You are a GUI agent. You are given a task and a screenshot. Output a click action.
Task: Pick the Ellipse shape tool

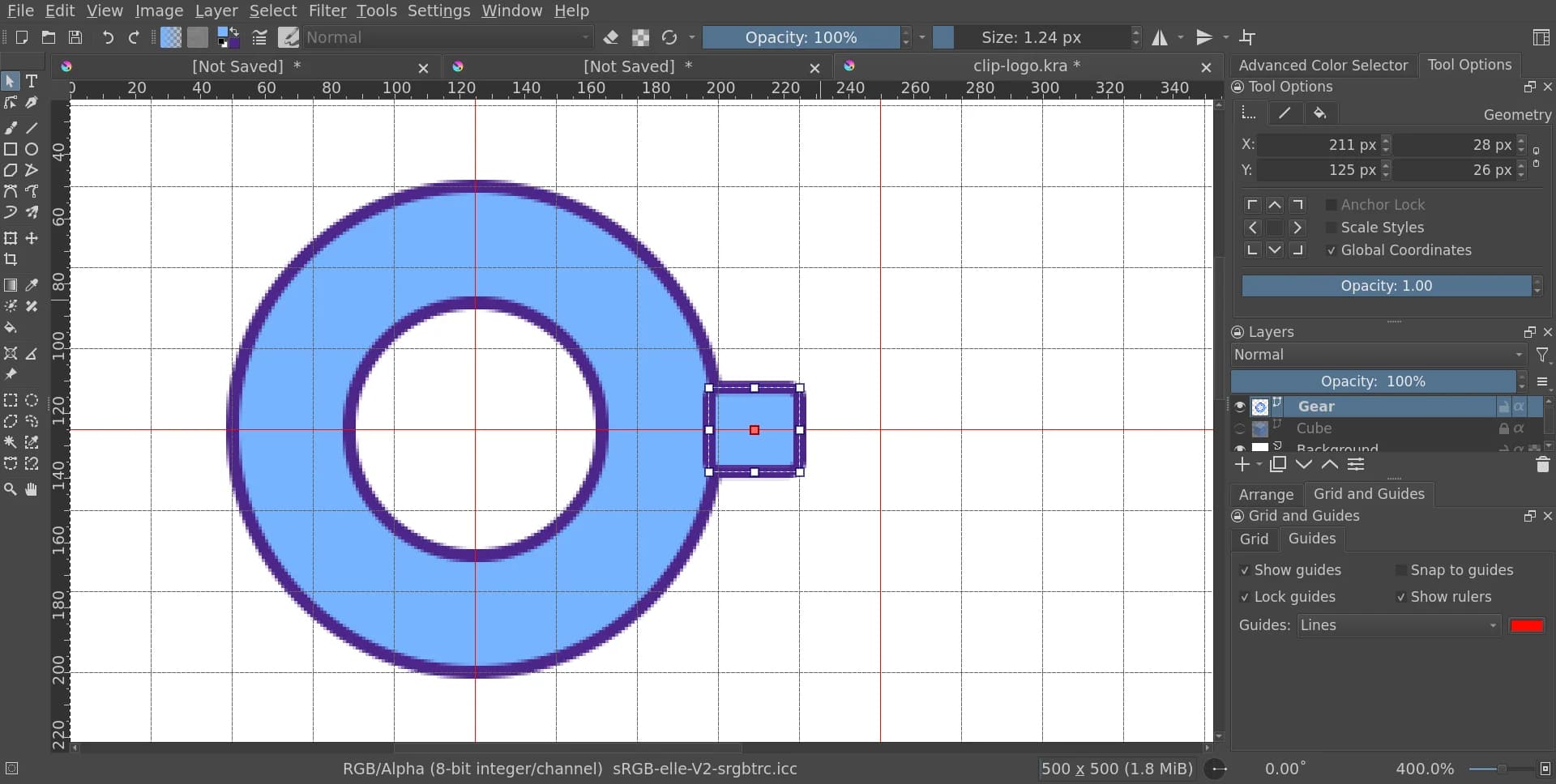[32, 149]
